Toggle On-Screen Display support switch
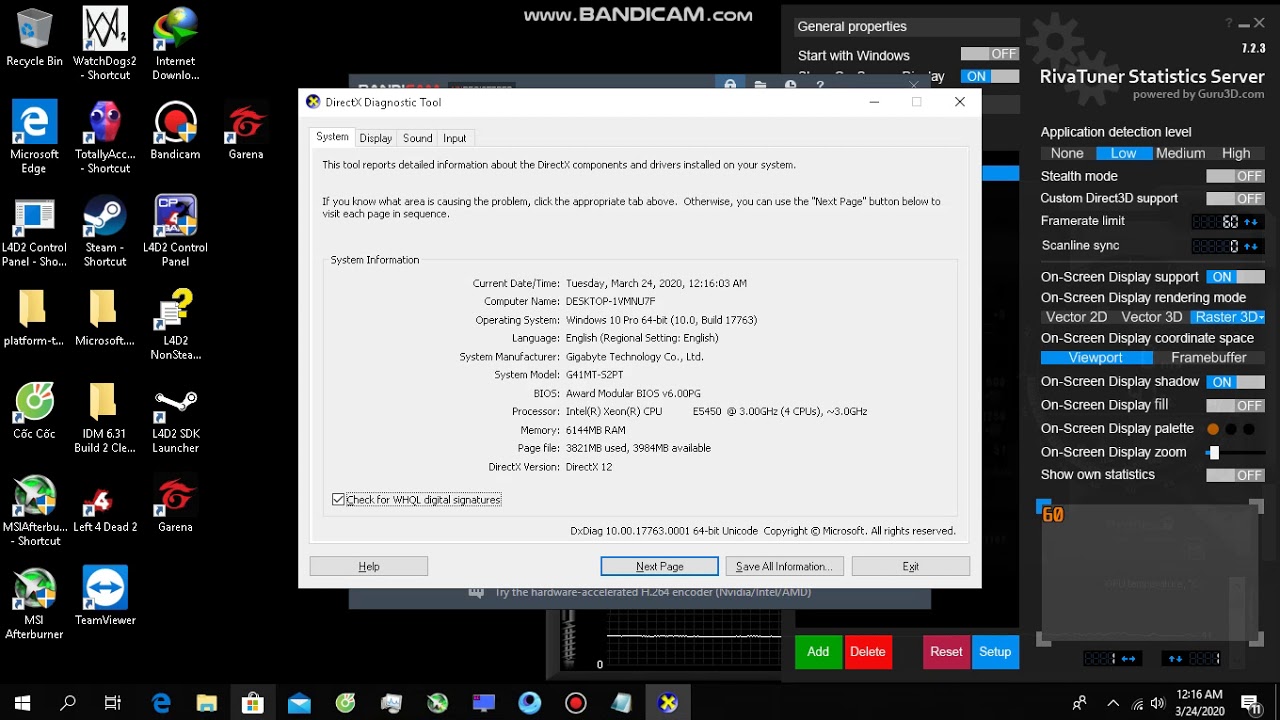 pyautogui.click(x=1235, y=277)
